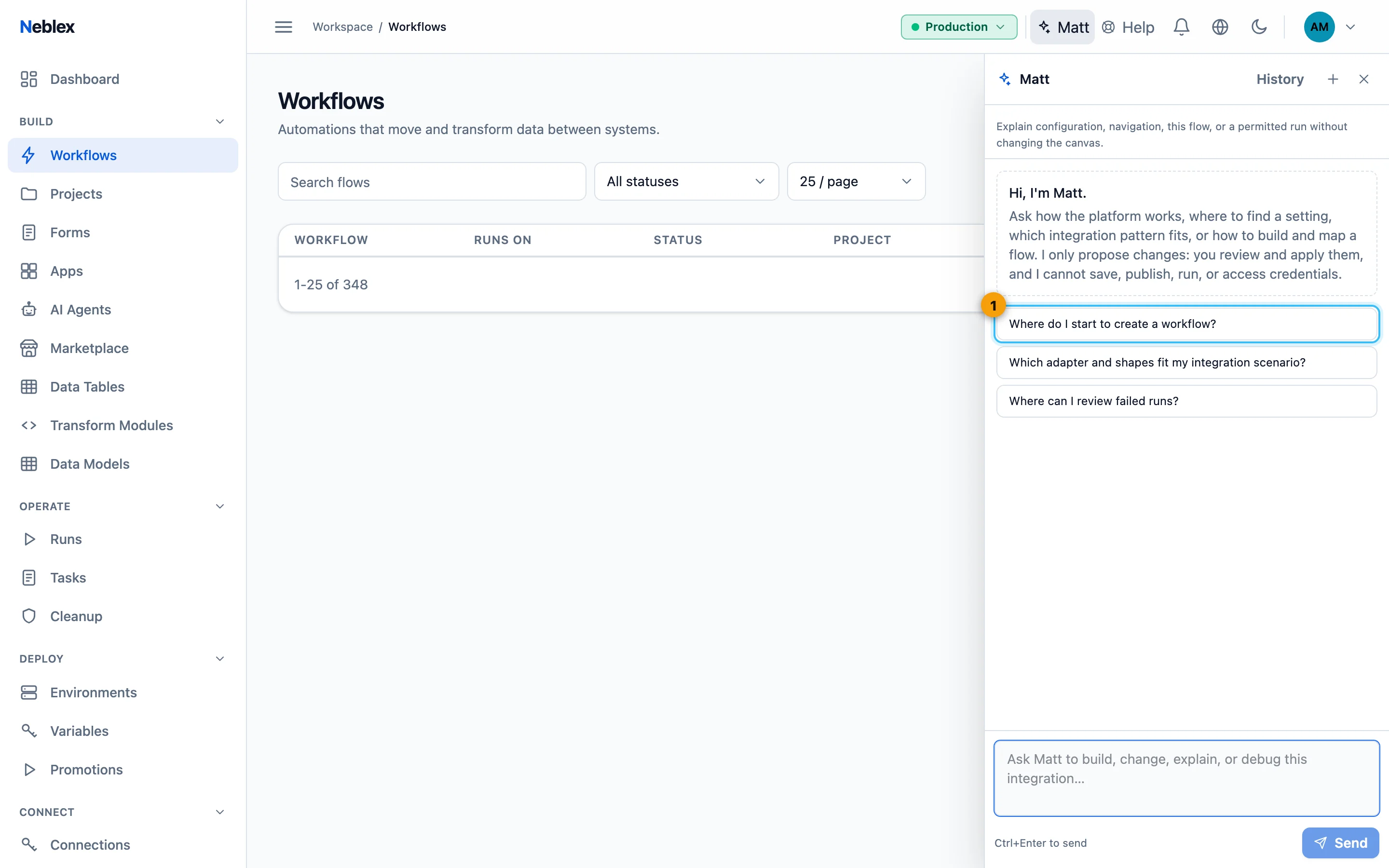Open the All statuses filter dropdown
1389x868 pixels.
(686, 181)
